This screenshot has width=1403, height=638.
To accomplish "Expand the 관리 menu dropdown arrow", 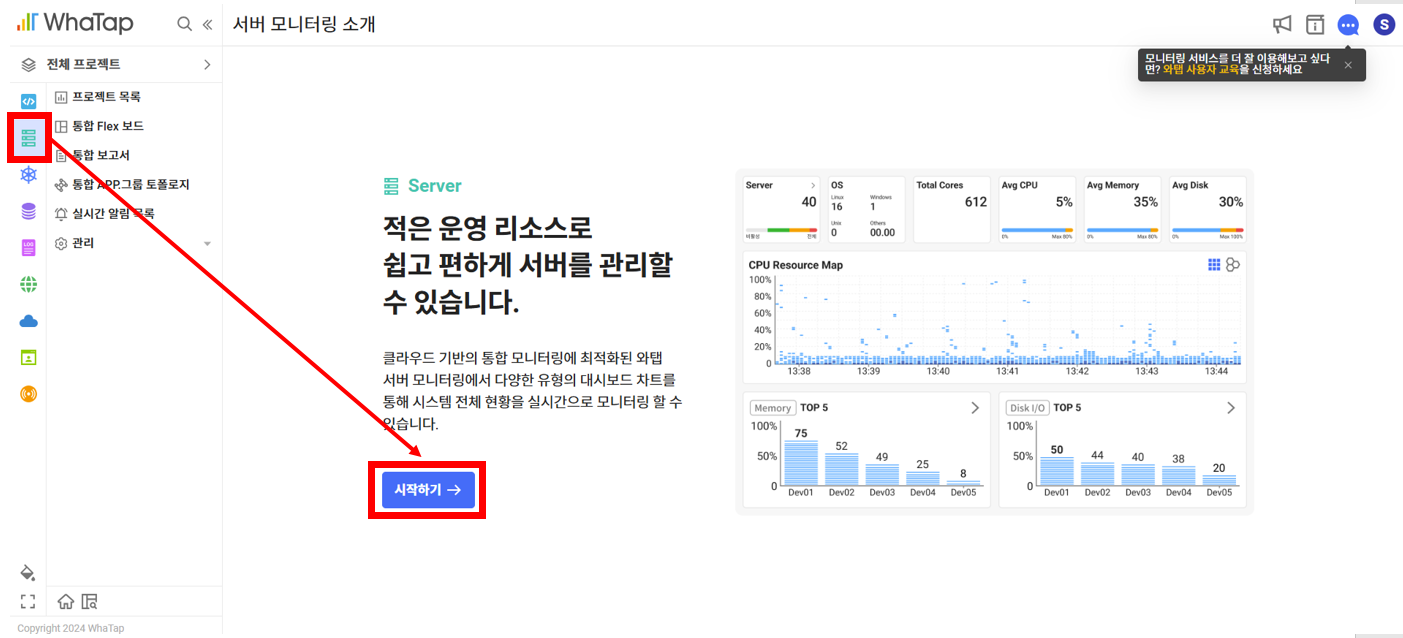I will tap(207, 243).
